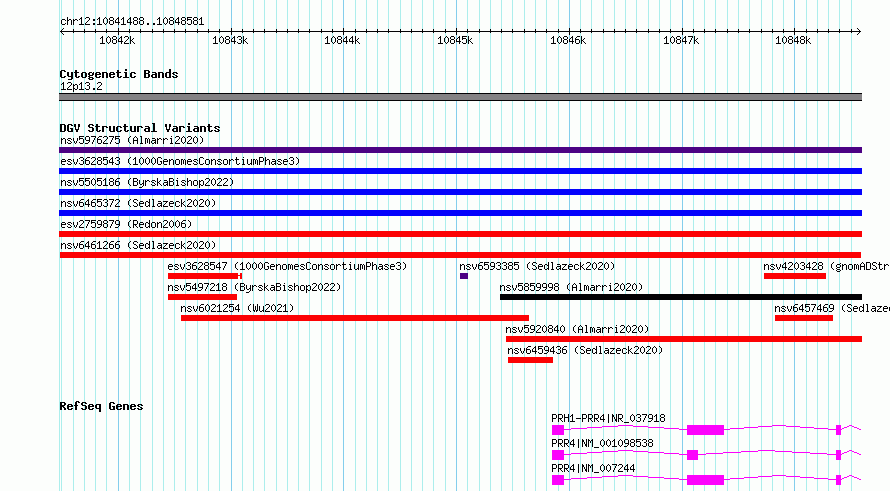890x491 pixels.
Task: Select the PRR4|NM_007244 transcript label
Action: click(x=593, y=468)
